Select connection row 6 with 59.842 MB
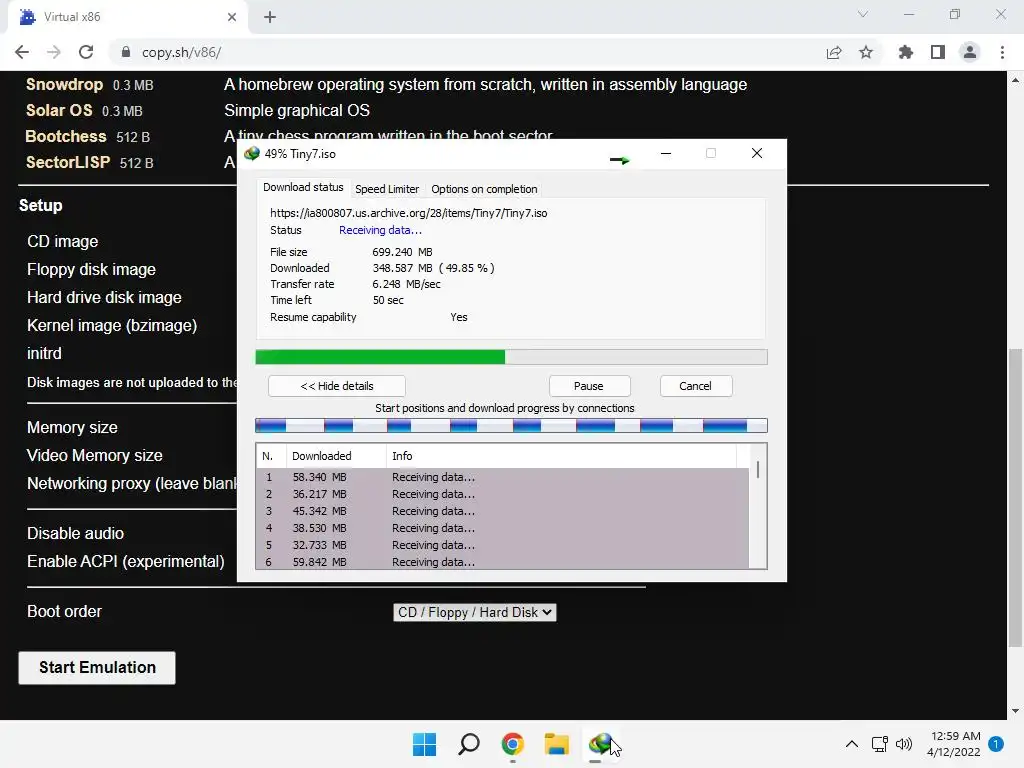 point(502,562)
